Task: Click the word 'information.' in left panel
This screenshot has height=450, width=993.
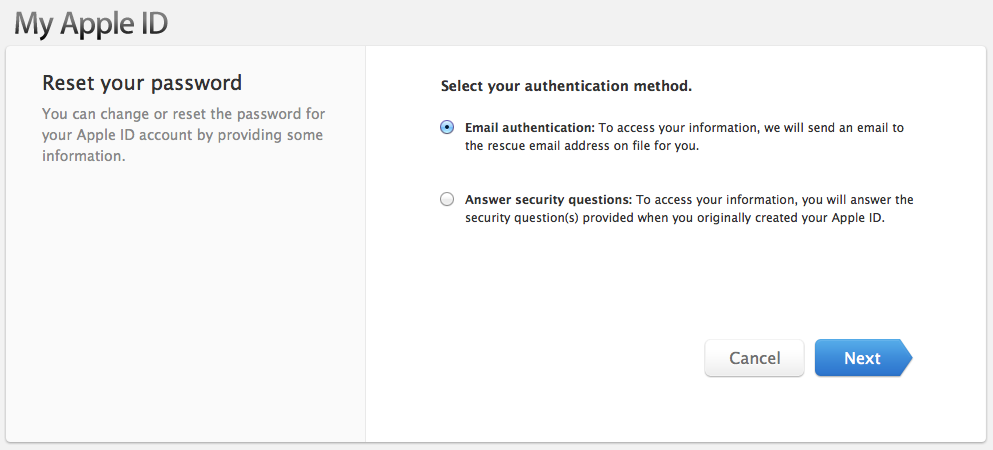Action: [83, 156]
